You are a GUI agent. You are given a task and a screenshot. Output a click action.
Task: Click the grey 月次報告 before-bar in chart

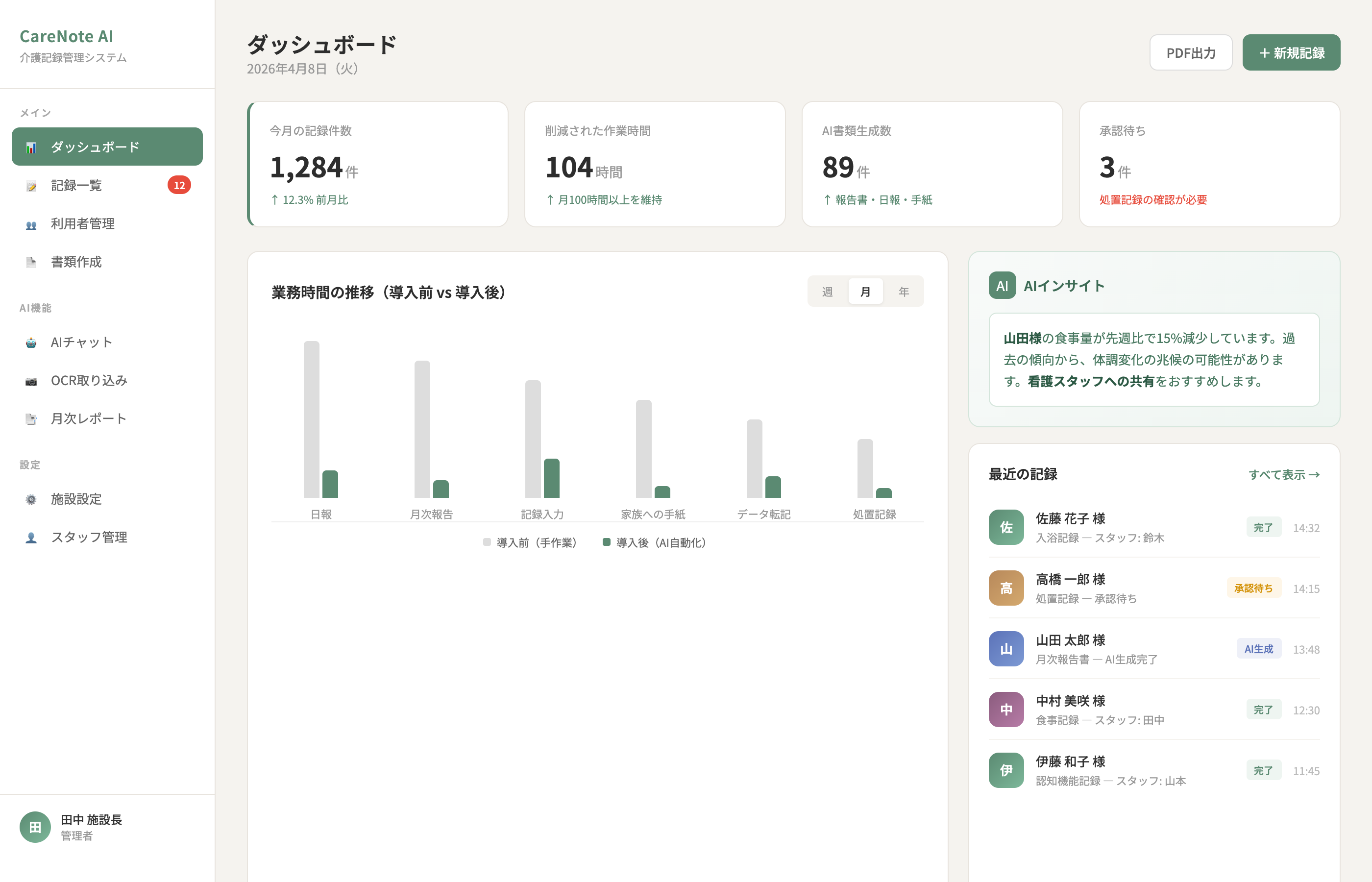422,429
